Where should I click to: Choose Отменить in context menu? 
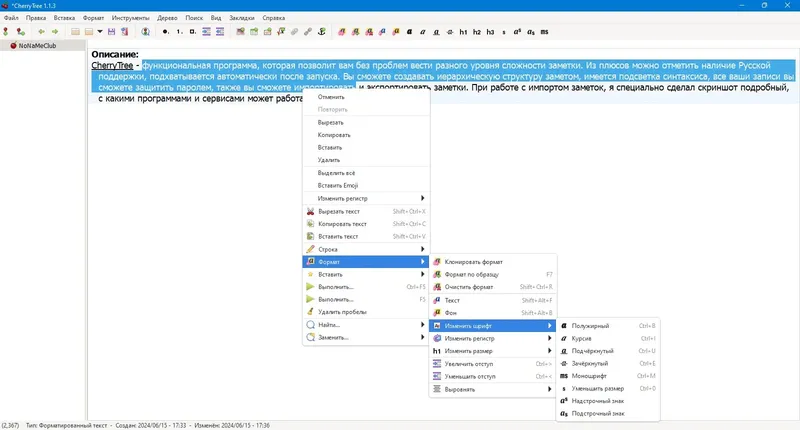coord(366,97)
